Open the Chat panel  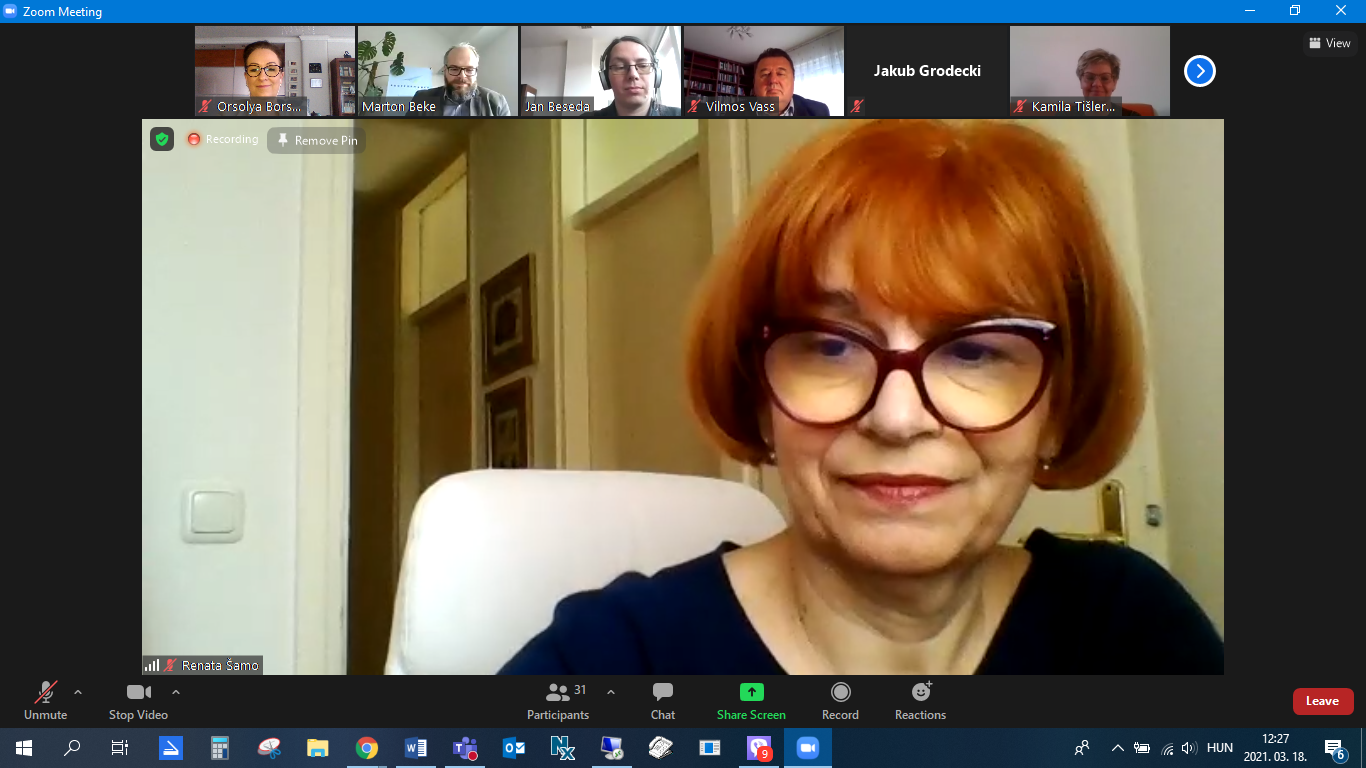tap(662, 700)
